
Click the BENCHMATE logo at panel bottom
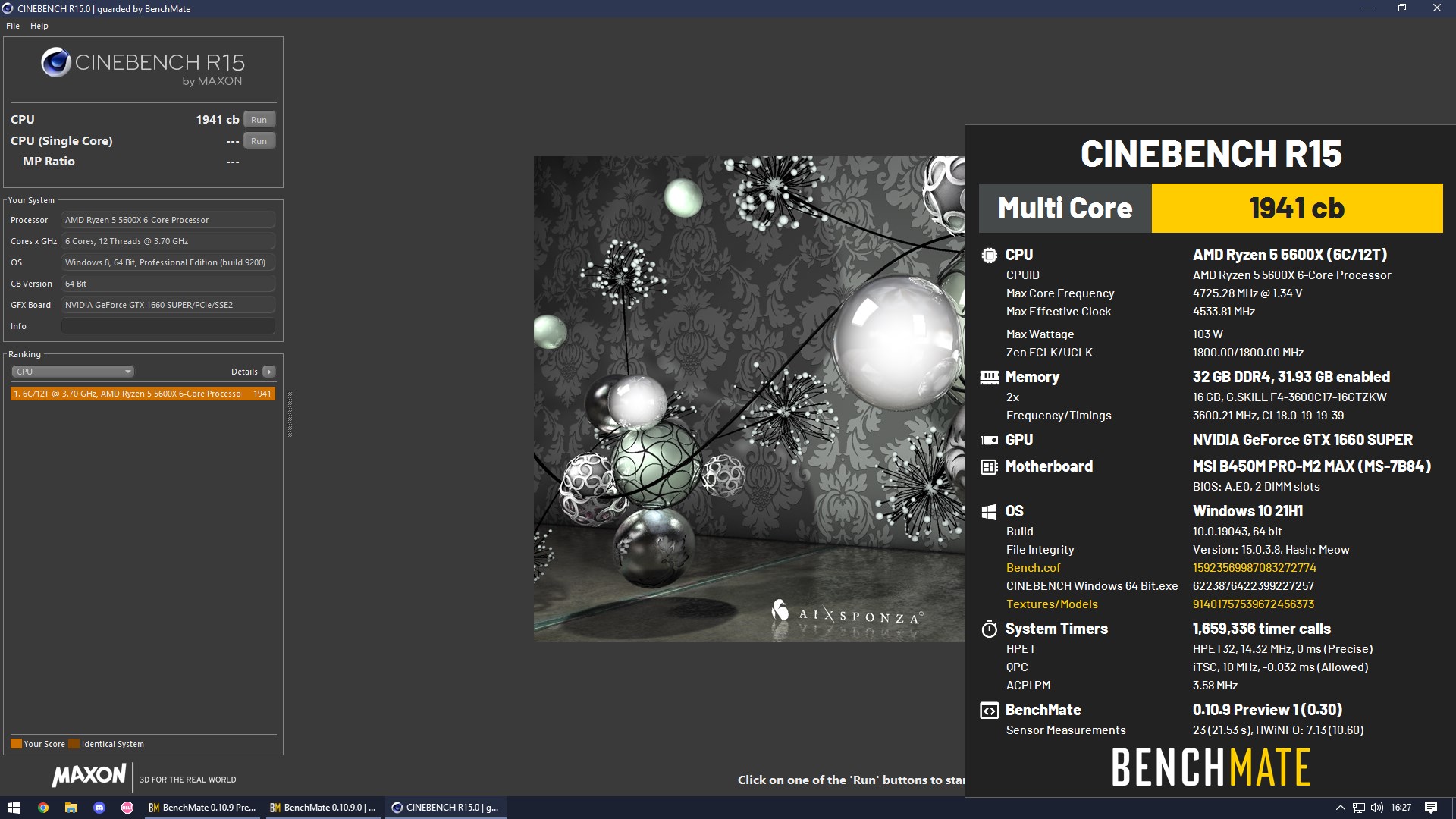point(1211,767)
